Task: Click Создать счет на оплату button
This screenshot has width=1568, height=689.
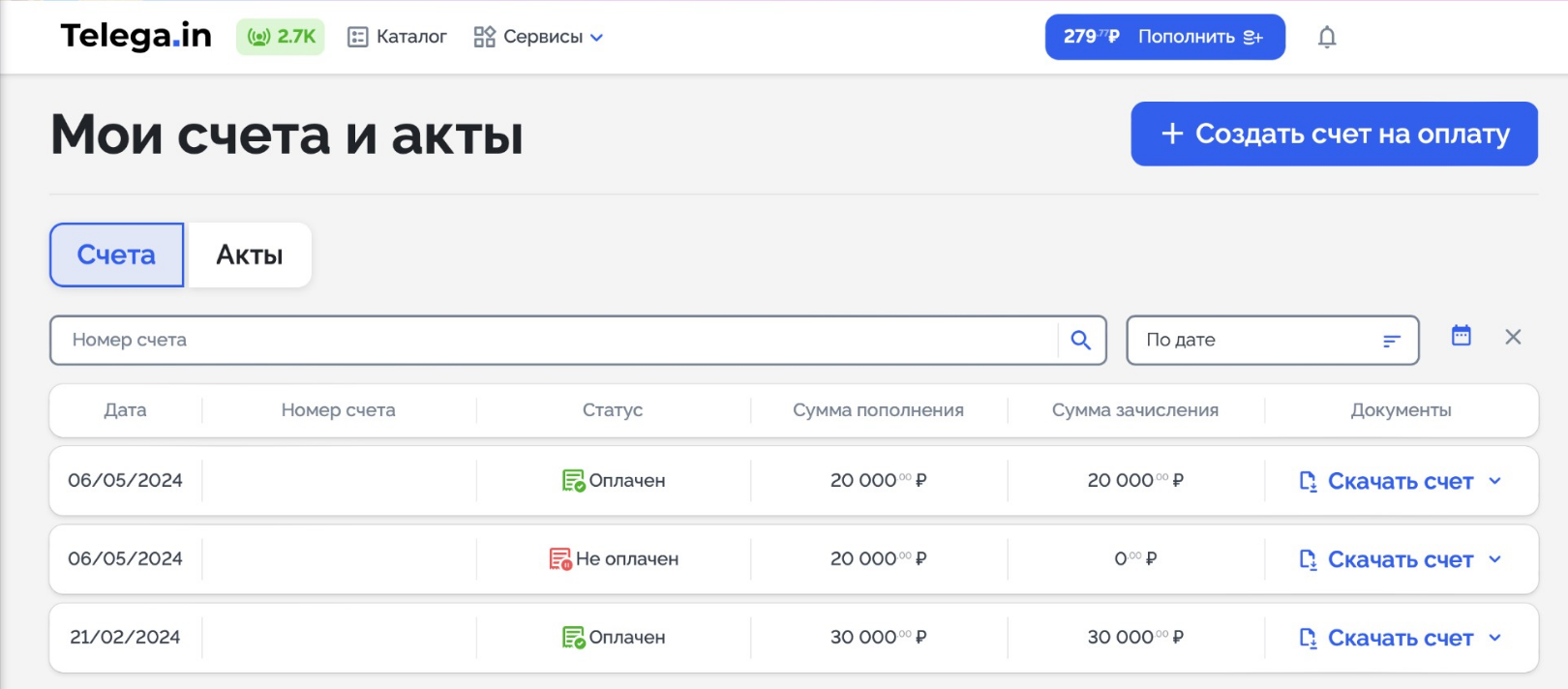Action: [1334, 134]
